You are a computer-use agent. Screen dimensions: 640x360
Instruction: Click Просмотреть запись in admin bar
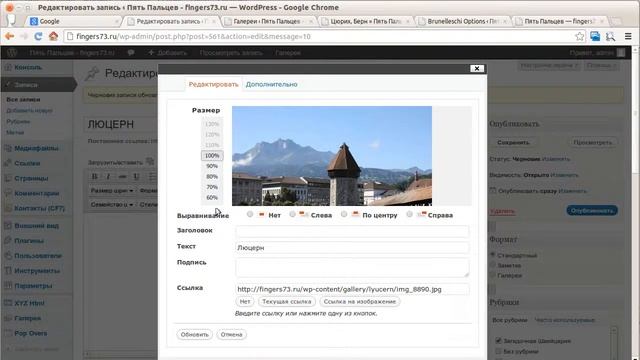coord(231,53)
